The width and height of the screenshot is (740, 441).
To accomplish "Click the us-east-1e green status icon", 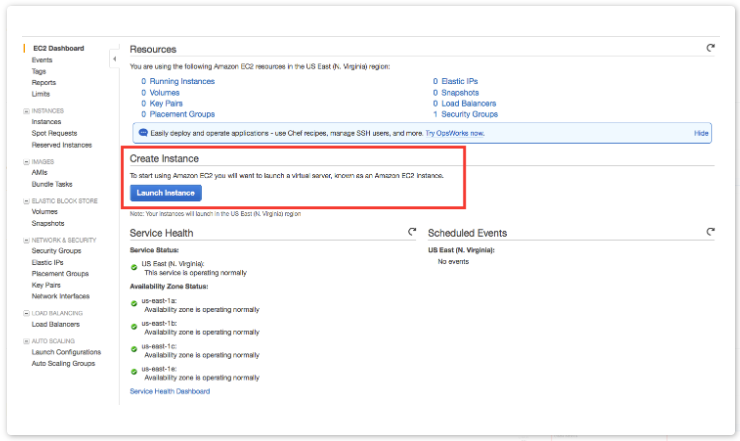I will pos(134,372).
